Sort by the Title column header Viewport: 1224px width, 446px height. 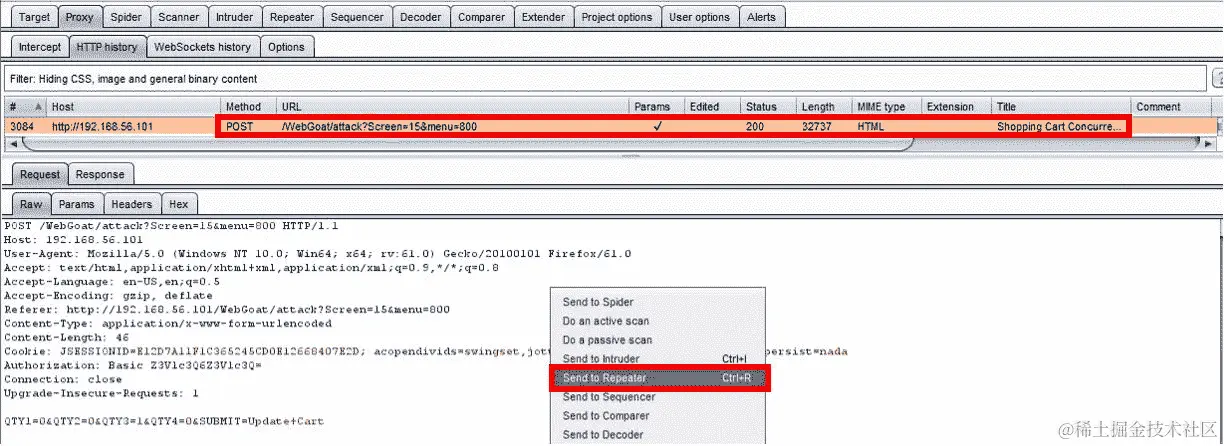pos(1062,107)
